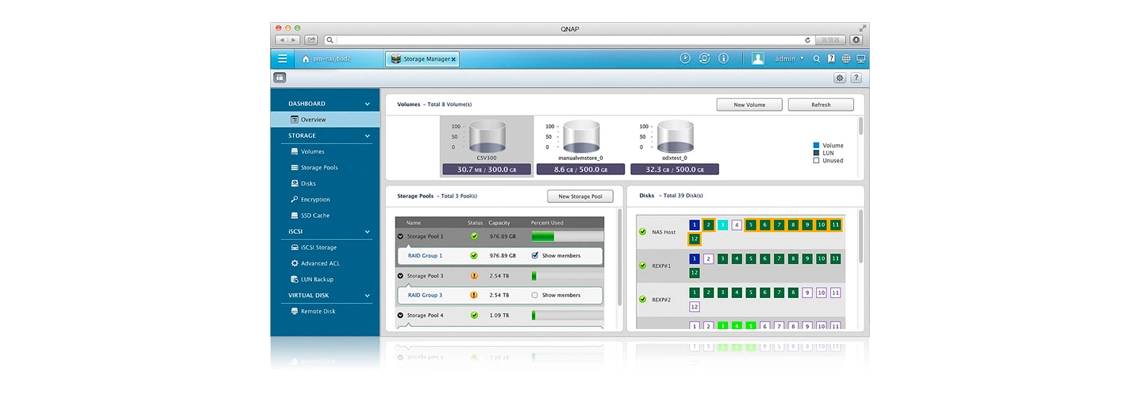Open the language globe icon

coord(846,59)
